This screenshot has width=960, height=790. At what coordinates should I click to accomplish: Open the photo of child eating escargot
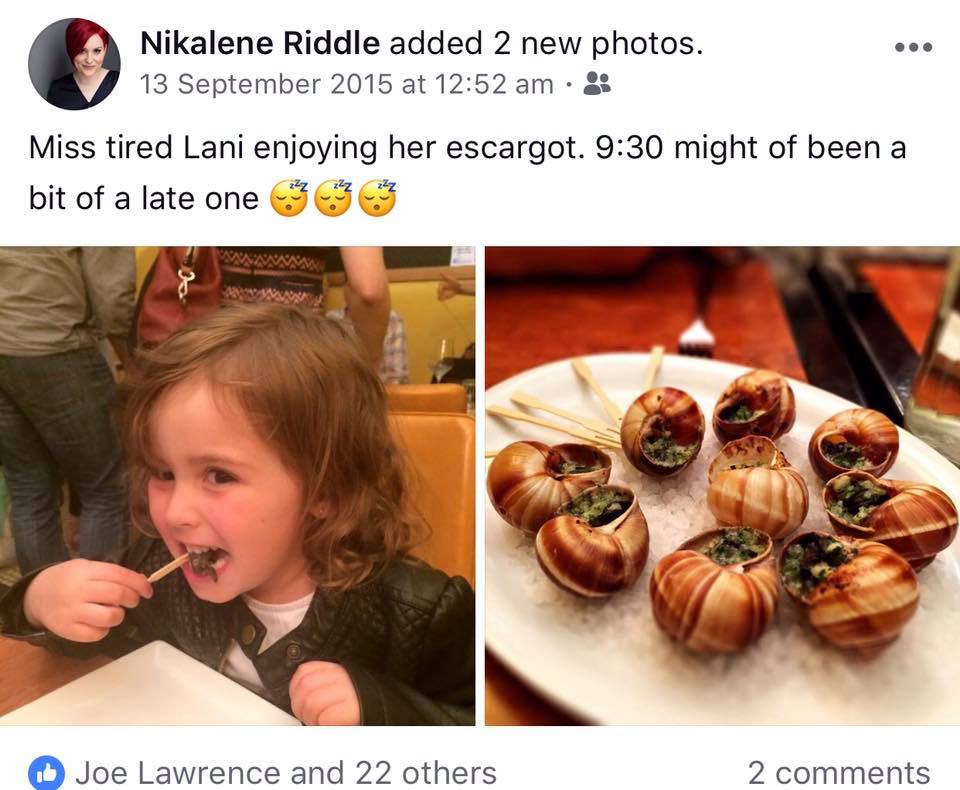[237, 486]
